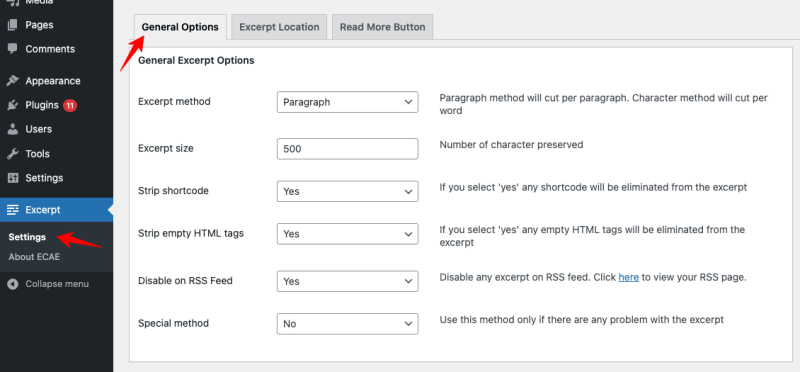Click the Collapse menu arrow icon
Screen dimensions: 800x372
point(13,284)
